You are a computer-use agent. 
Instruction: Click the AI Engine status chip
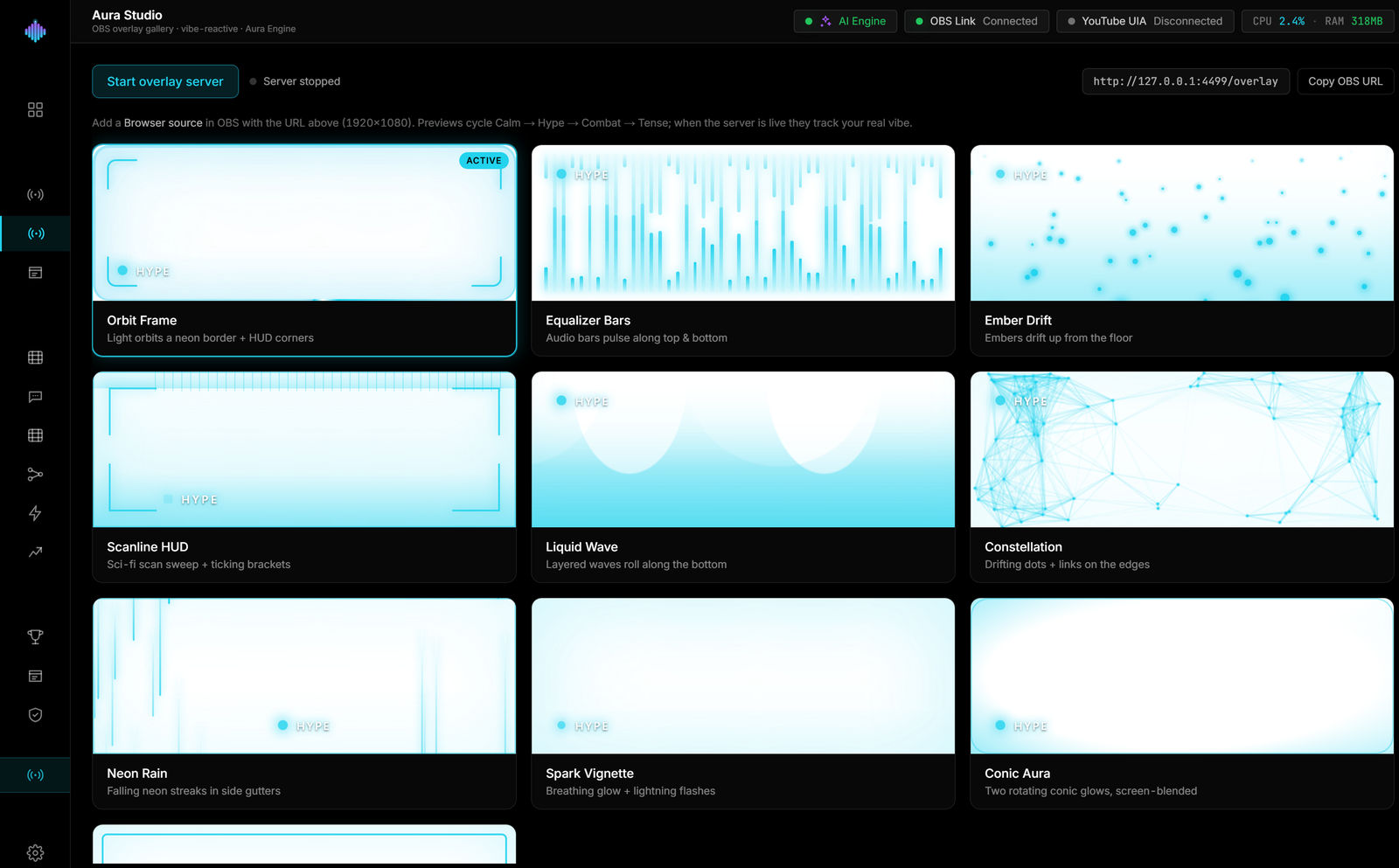click(846, 21)
